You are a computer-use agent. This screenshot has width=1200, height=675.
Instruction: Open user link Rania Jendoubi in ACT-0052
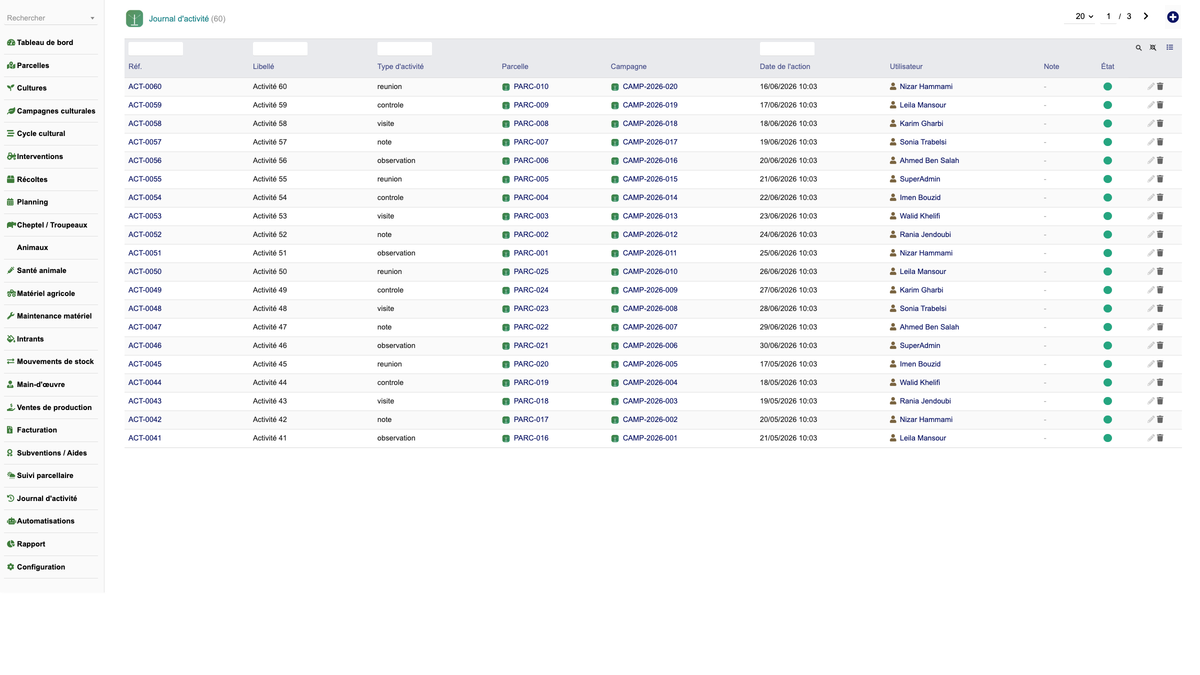[925, 235]
